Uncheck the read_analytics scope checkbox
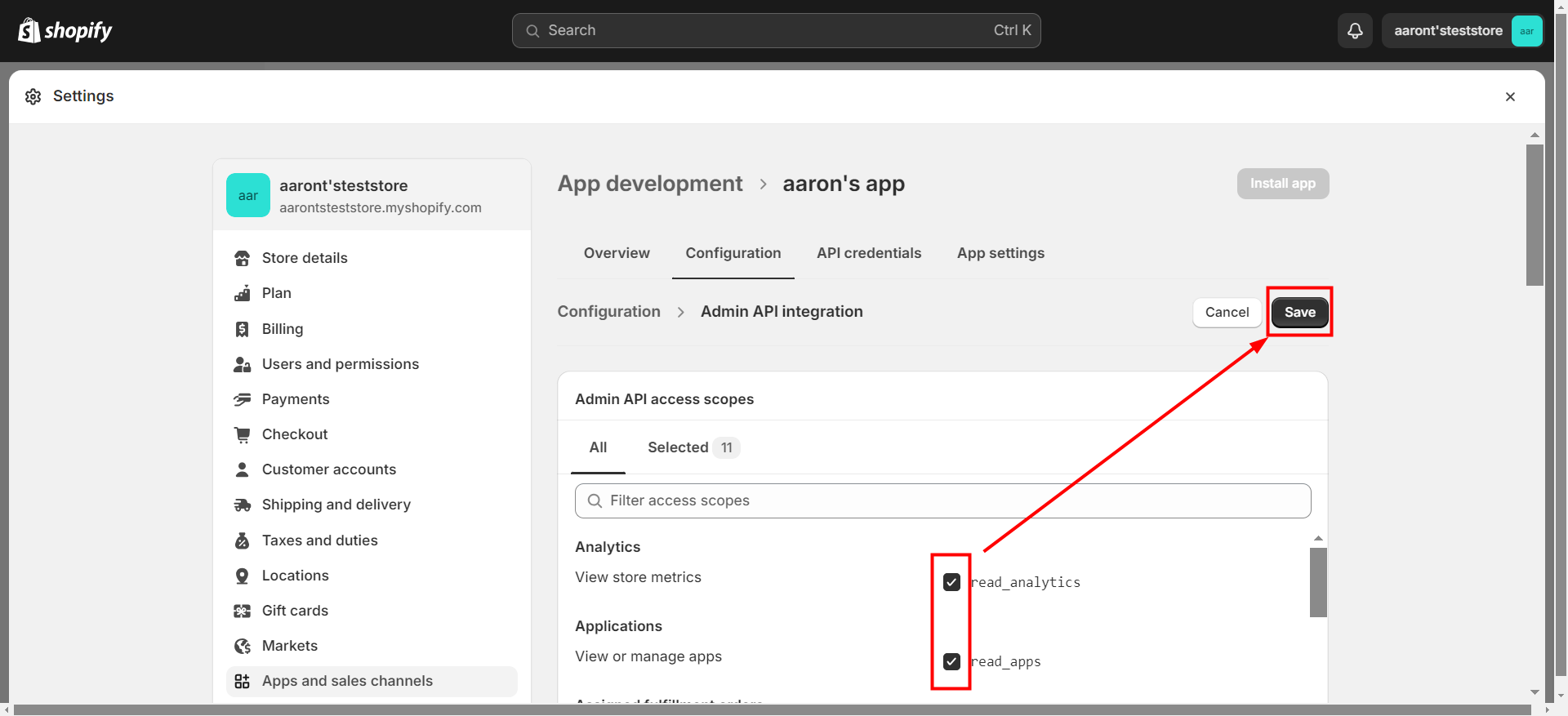The image size is (1568, 716). pos(951,582)
